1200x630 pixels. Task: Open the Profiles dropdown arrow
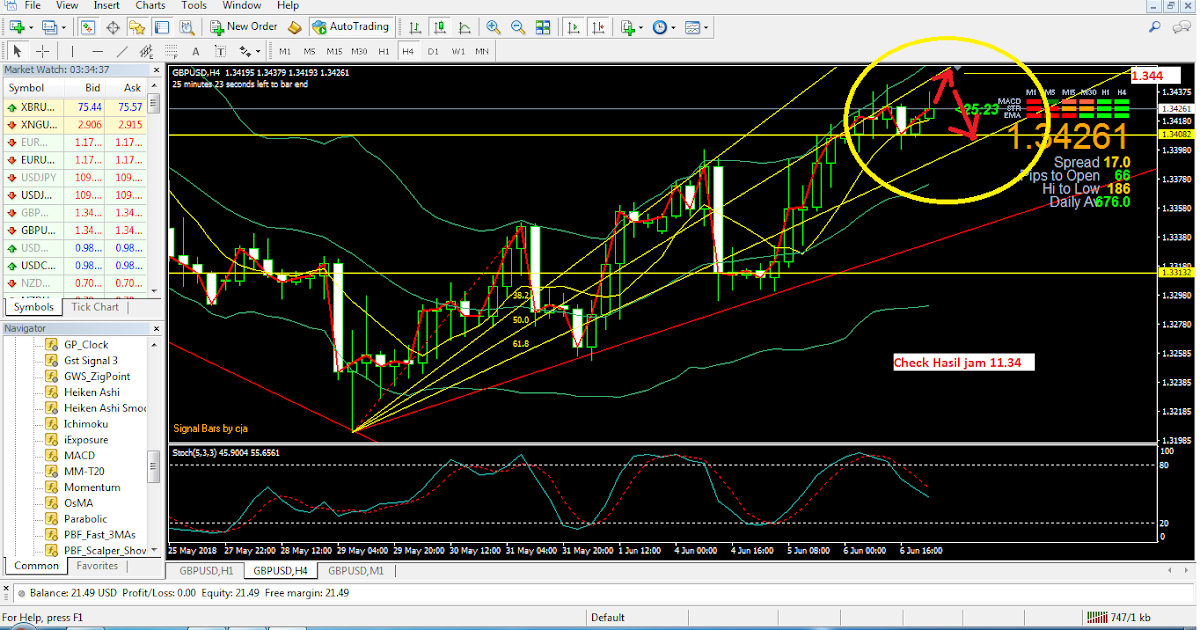(62, 27)
